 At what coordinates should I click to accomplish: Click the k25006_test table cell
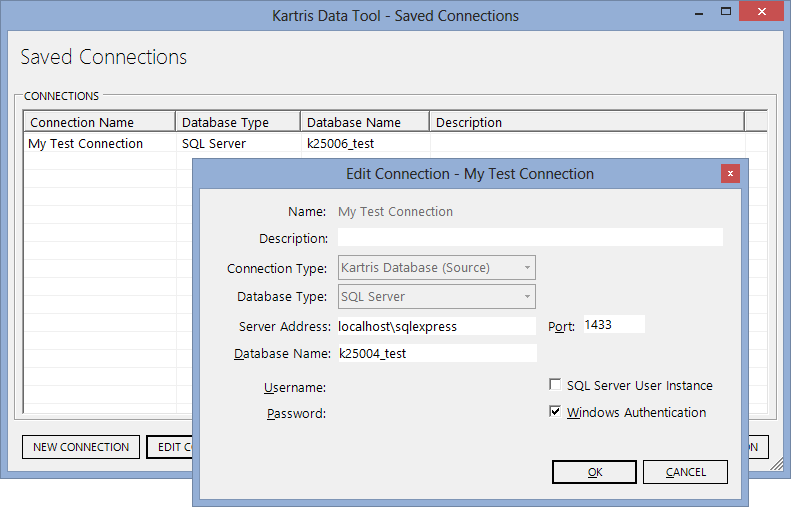(341, 144)
